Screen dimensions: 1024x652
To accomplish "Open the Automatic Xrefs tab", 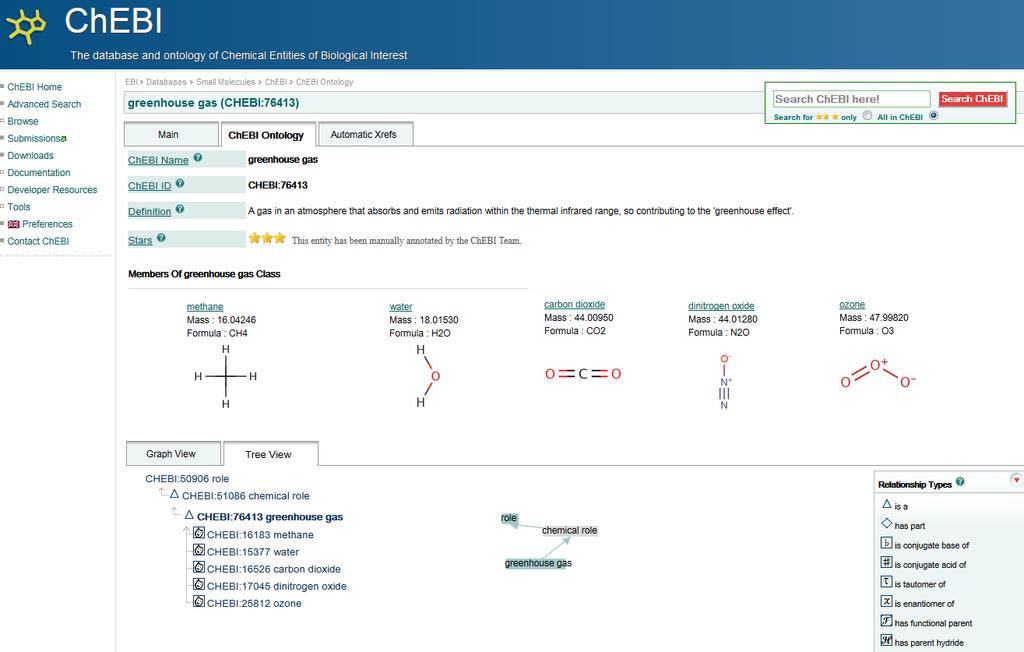I will click(x=365, y=135).
